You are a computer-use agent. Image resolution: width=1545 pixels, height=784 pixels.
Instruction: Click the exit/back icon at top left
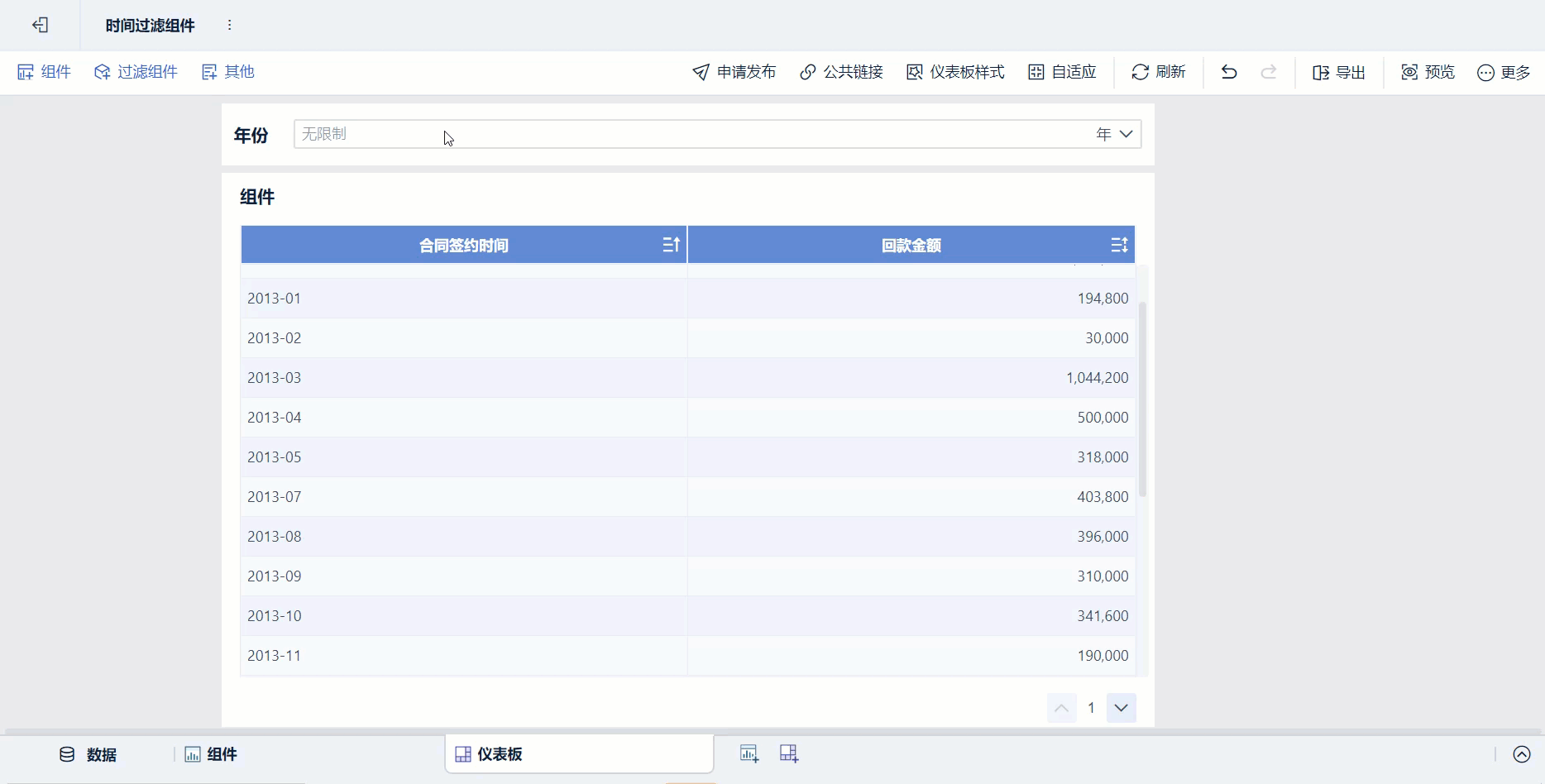(40, 25)
